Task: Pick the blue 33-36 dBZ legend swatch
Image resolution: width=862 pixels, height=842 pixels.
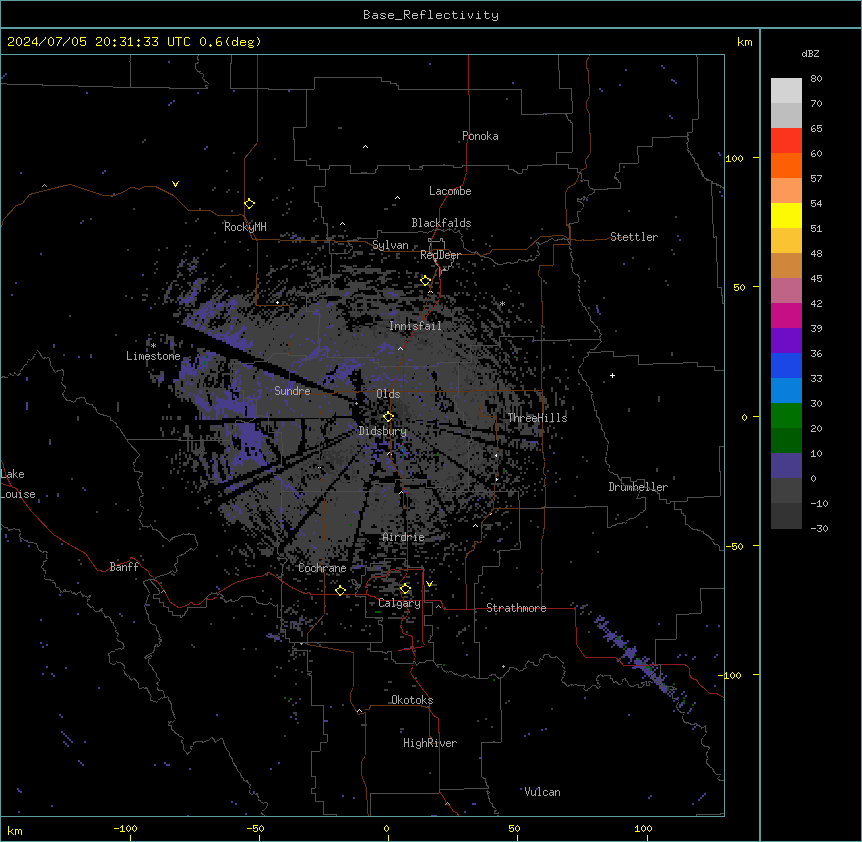Action: click(786, 365)
